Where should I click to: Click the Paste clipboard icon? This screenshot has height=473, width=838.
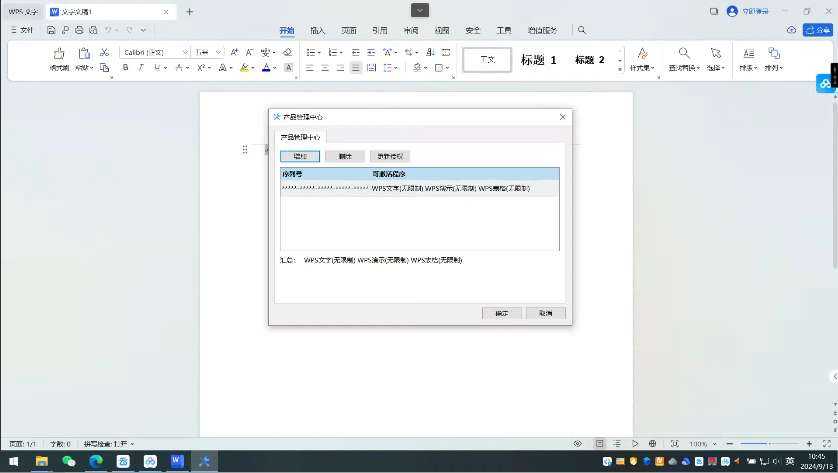point(84,53)
